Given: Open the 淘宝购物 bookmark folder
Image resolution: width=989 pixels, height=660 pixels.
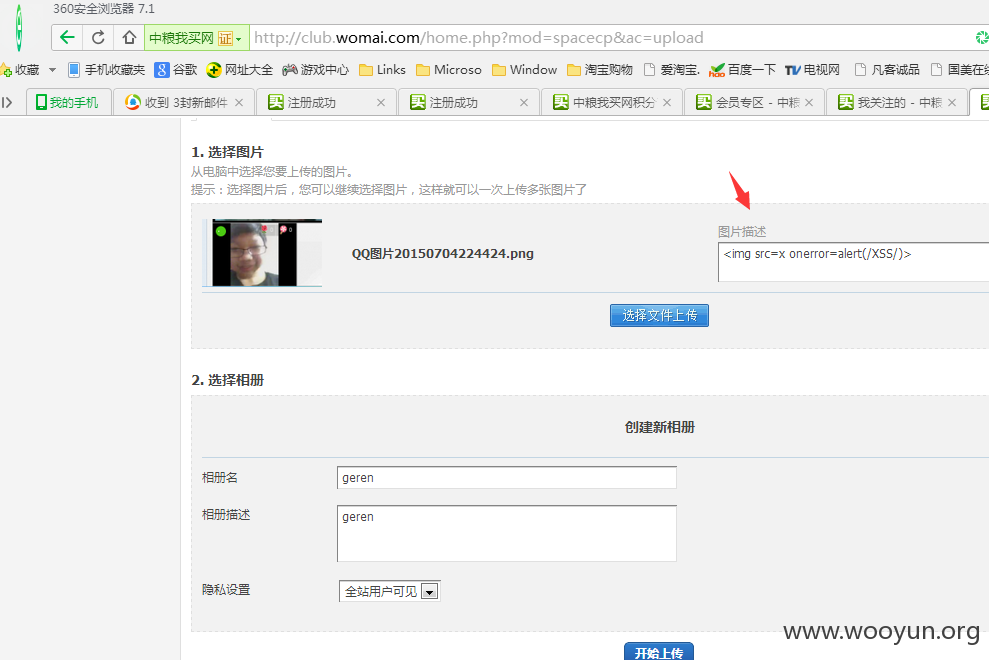Looking at the screenshot, I should pyautogui.click(x=600, y=70).
